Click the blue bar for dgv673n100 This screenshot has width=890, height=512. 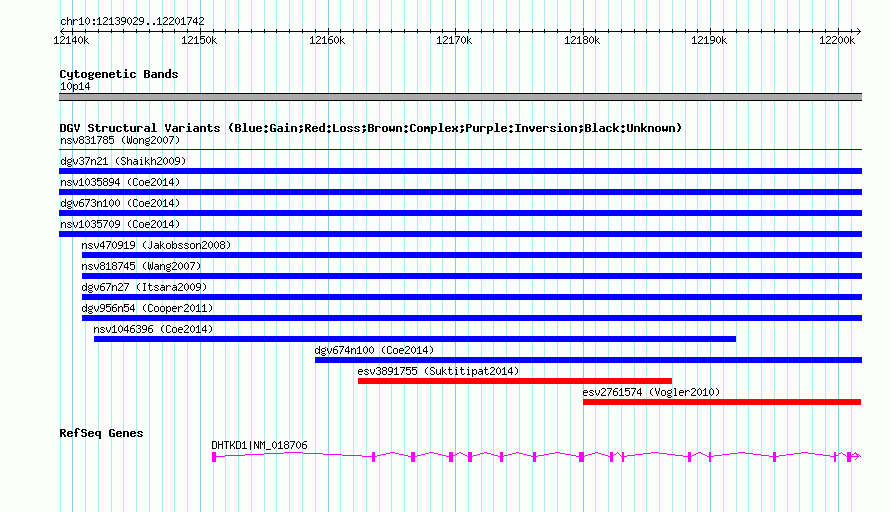pyautogui.click(x=460, y=213)
